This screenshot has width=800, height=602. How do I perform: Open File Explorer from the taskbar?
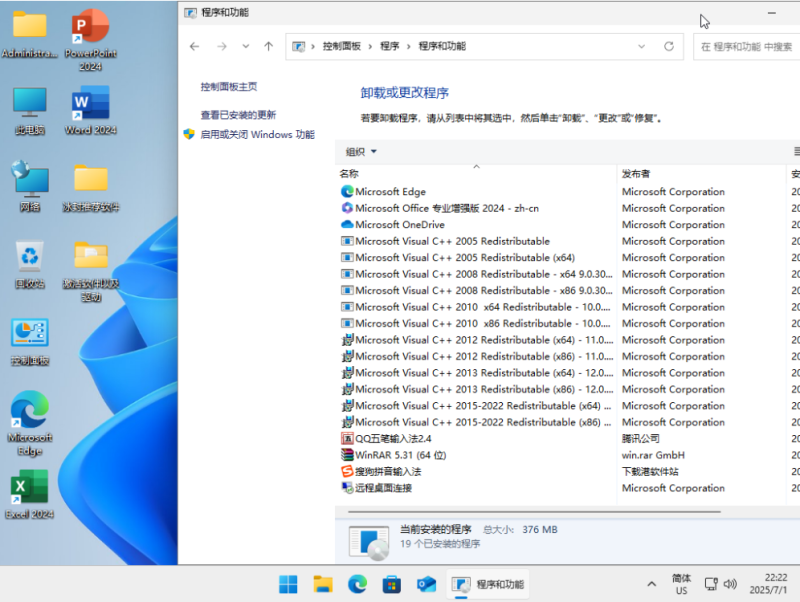tap(322, 583)
